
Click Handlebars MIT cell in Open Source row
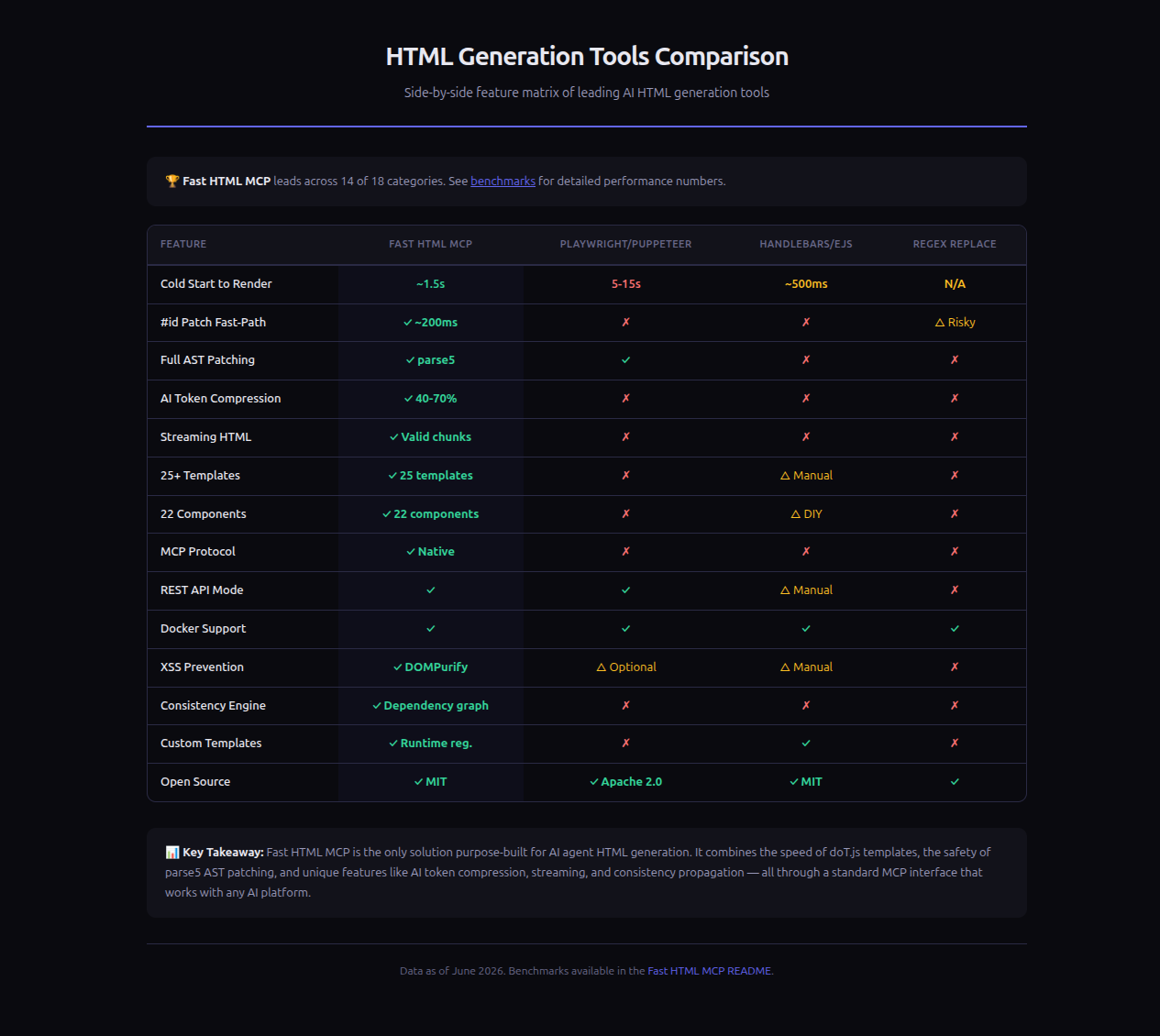tap(806, 782)
